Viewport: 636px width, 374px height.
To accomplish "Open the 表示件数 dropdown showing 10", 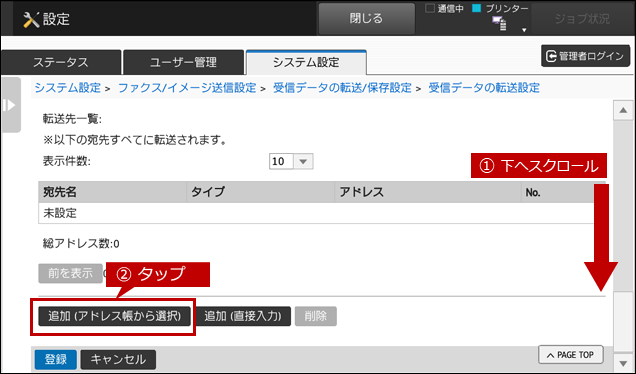I will pyautogui.click(x=291, y=161).
